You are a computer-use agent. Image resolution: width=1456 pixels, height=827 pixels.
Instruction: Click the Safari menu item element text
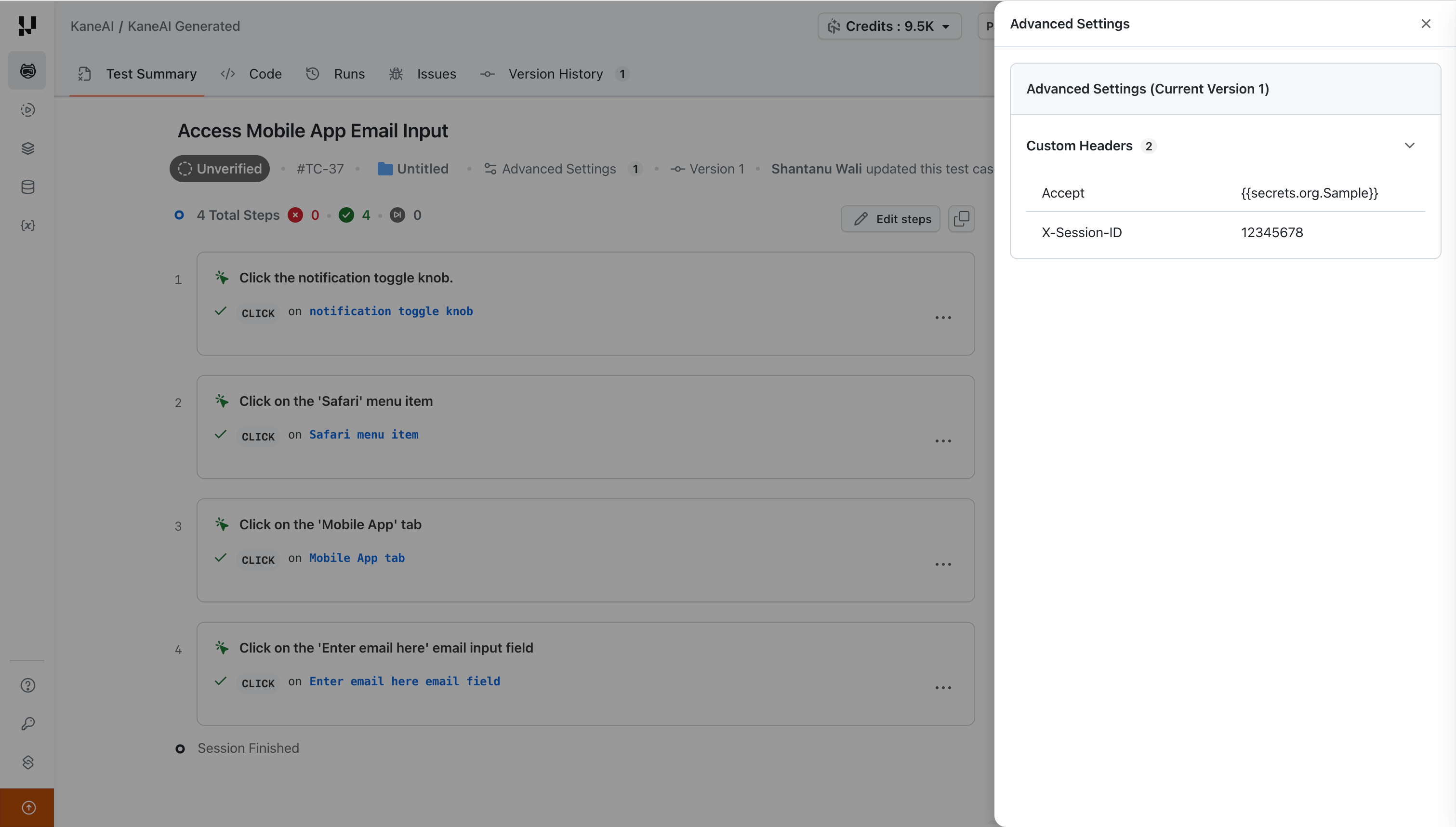pyautogui.click(x=364, y=435)
